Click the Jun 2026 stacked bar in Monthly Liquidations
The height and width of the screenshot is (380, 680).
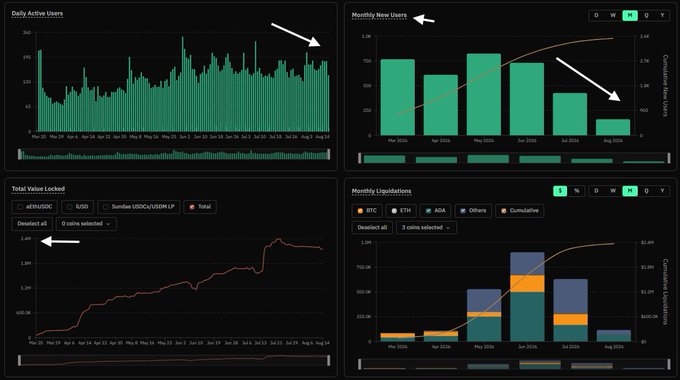pyautogui.click(x=527, y=297)
